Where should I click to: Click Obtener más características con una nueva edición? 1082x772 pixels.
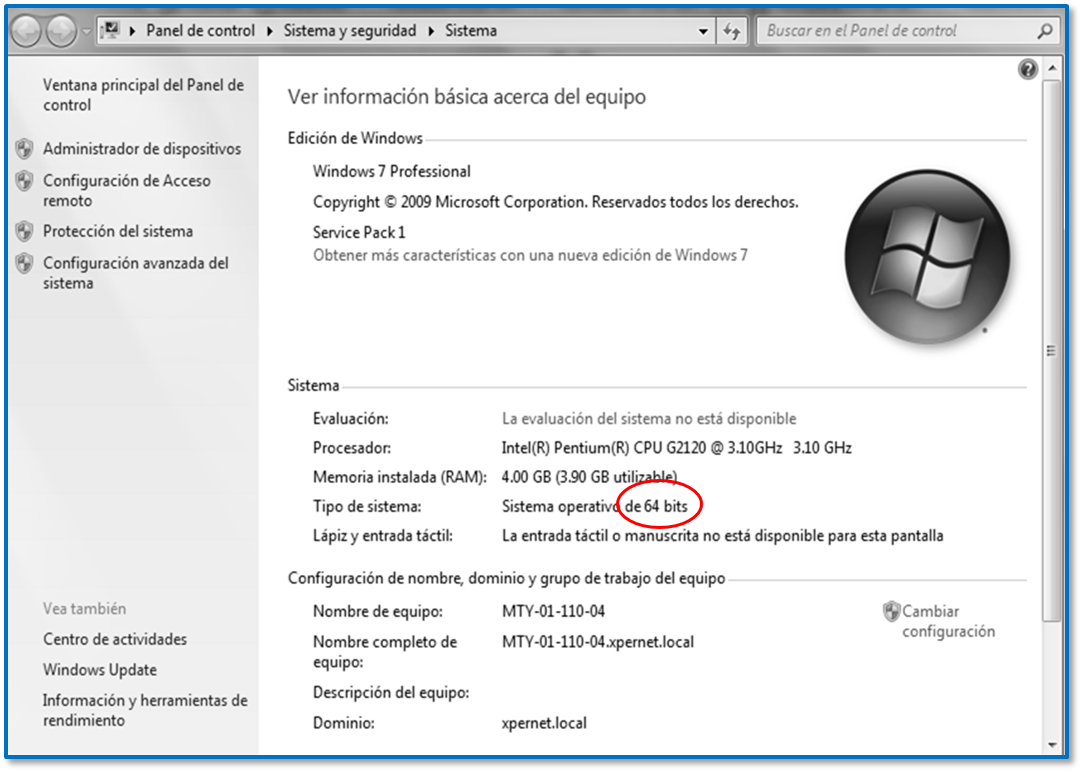(530, 255)
